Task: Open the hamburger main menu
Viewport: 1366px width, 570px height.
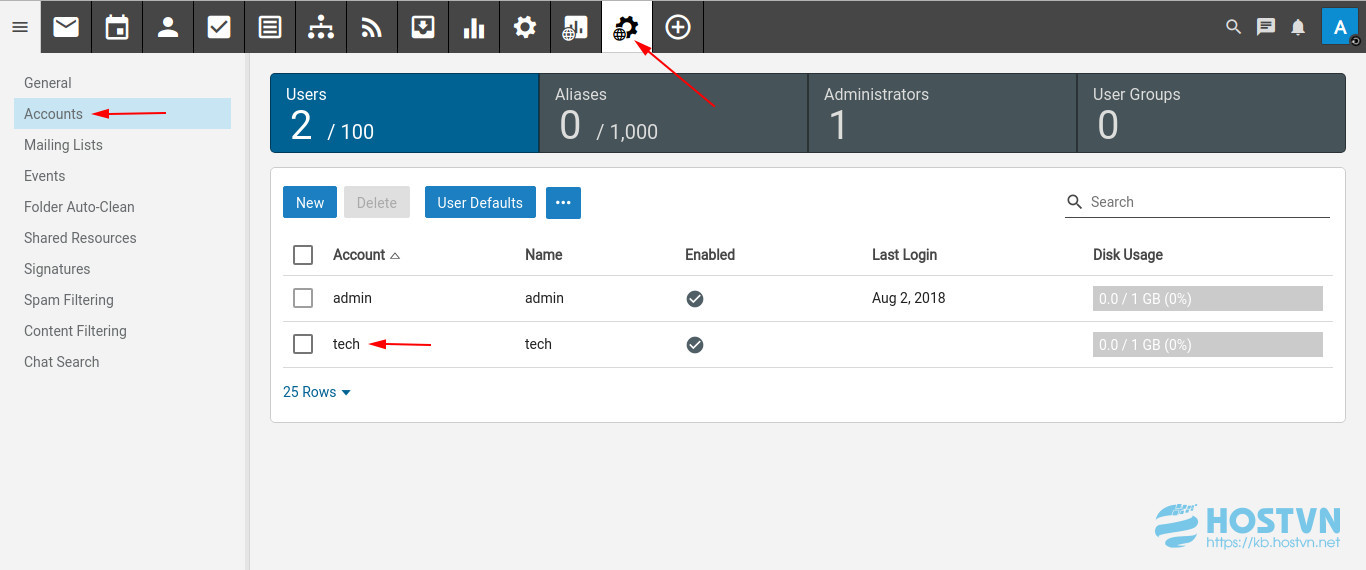Action: 19,27
